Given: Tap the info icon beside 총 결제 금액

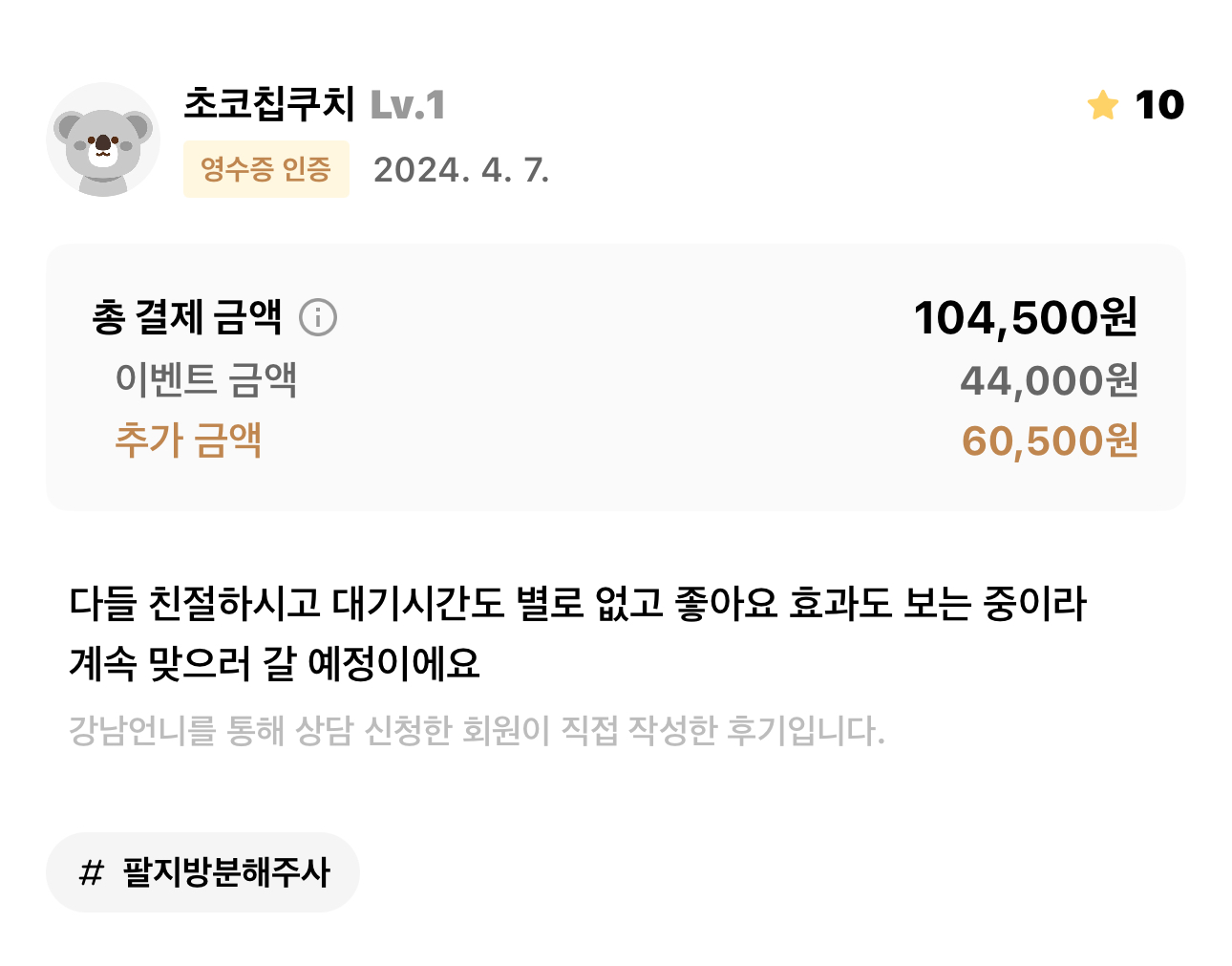Looking at the screenshot, I should click(318, 317).
